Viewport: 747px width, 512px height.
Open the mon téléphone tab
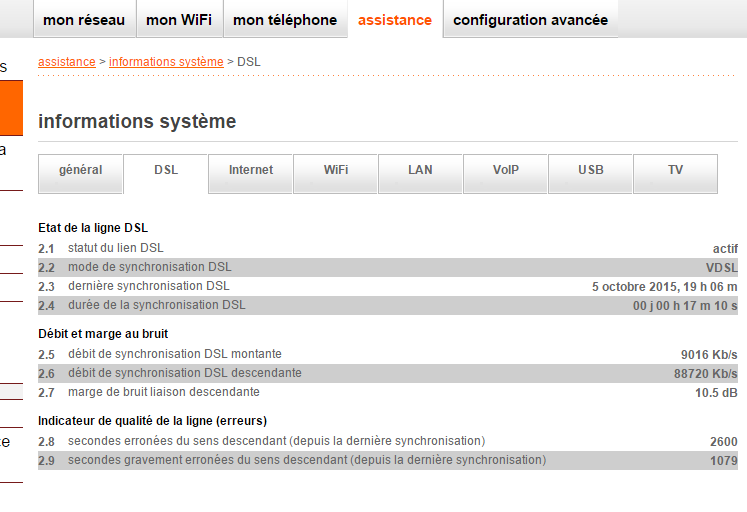(x=285, y=20)
